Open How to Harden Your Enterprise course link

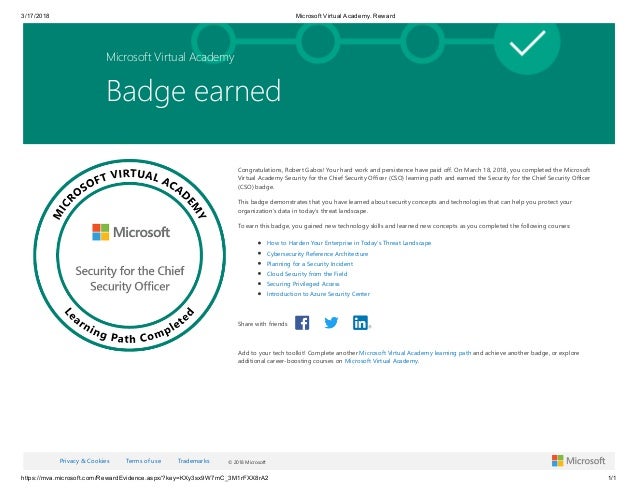point(349,243)
